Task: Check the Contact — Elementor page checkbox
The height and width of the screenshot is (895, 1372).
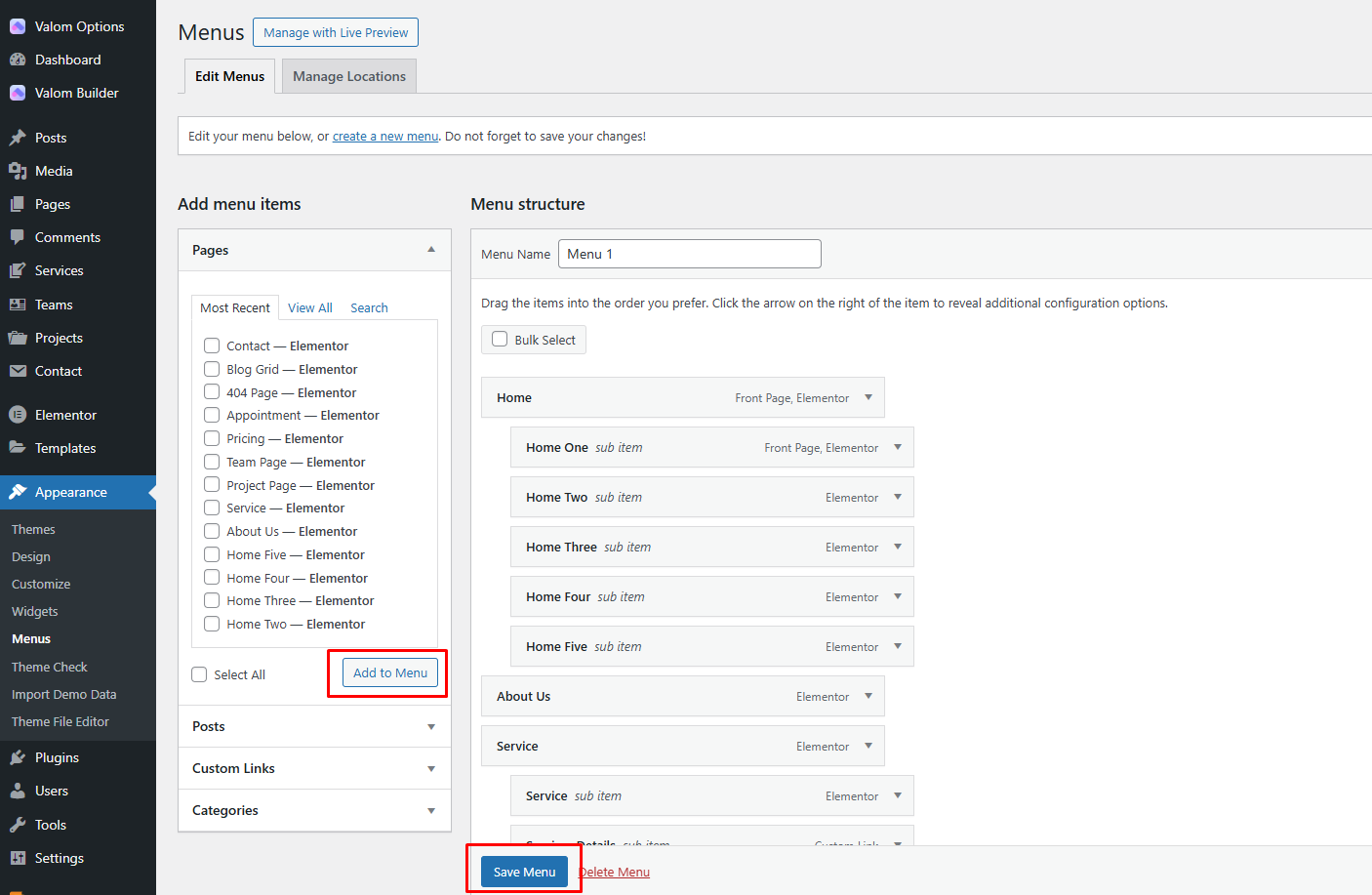Action: point(212,346)
